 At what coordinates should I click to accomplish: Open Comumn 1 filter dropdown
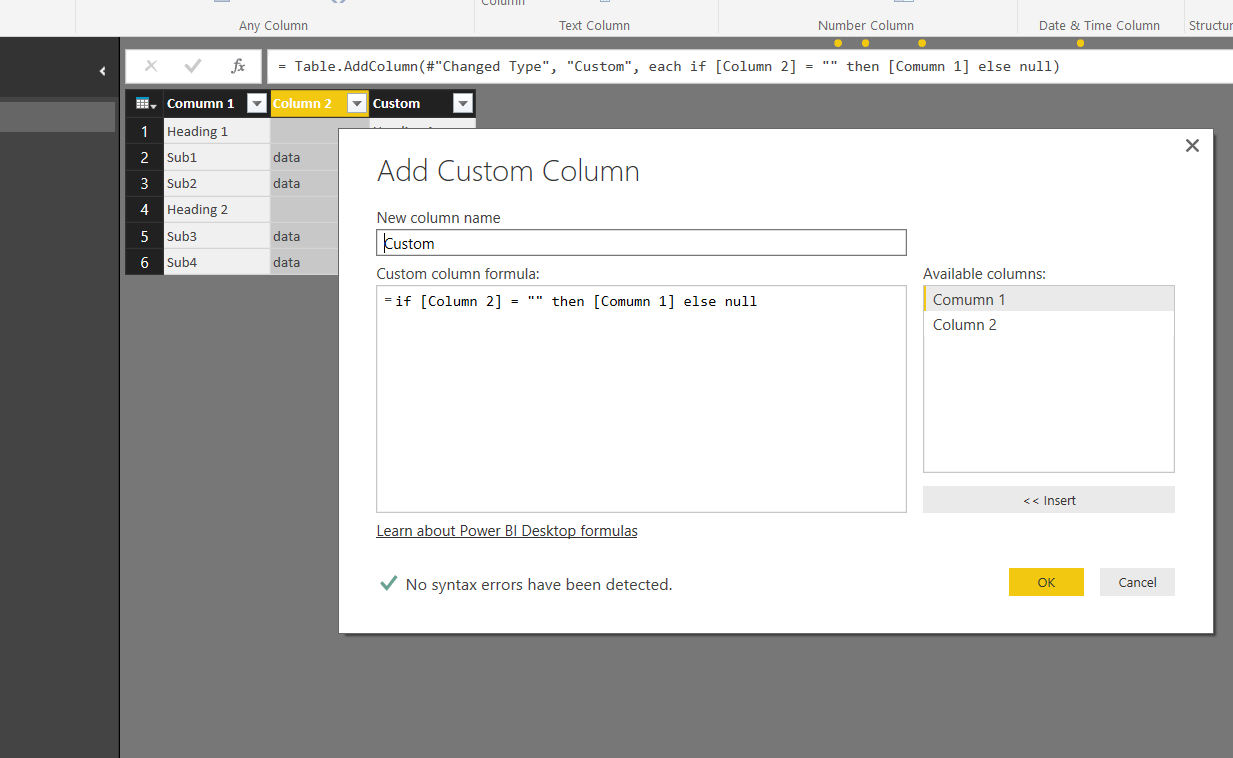pyautogui.click(x=257, y=103)
